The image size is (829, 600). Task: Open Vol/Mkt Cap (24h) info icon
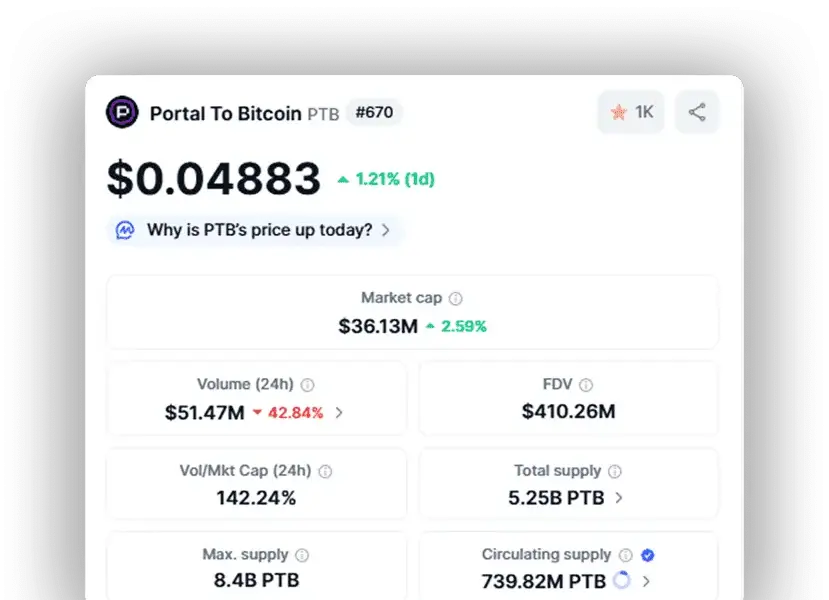coord(325,472)
